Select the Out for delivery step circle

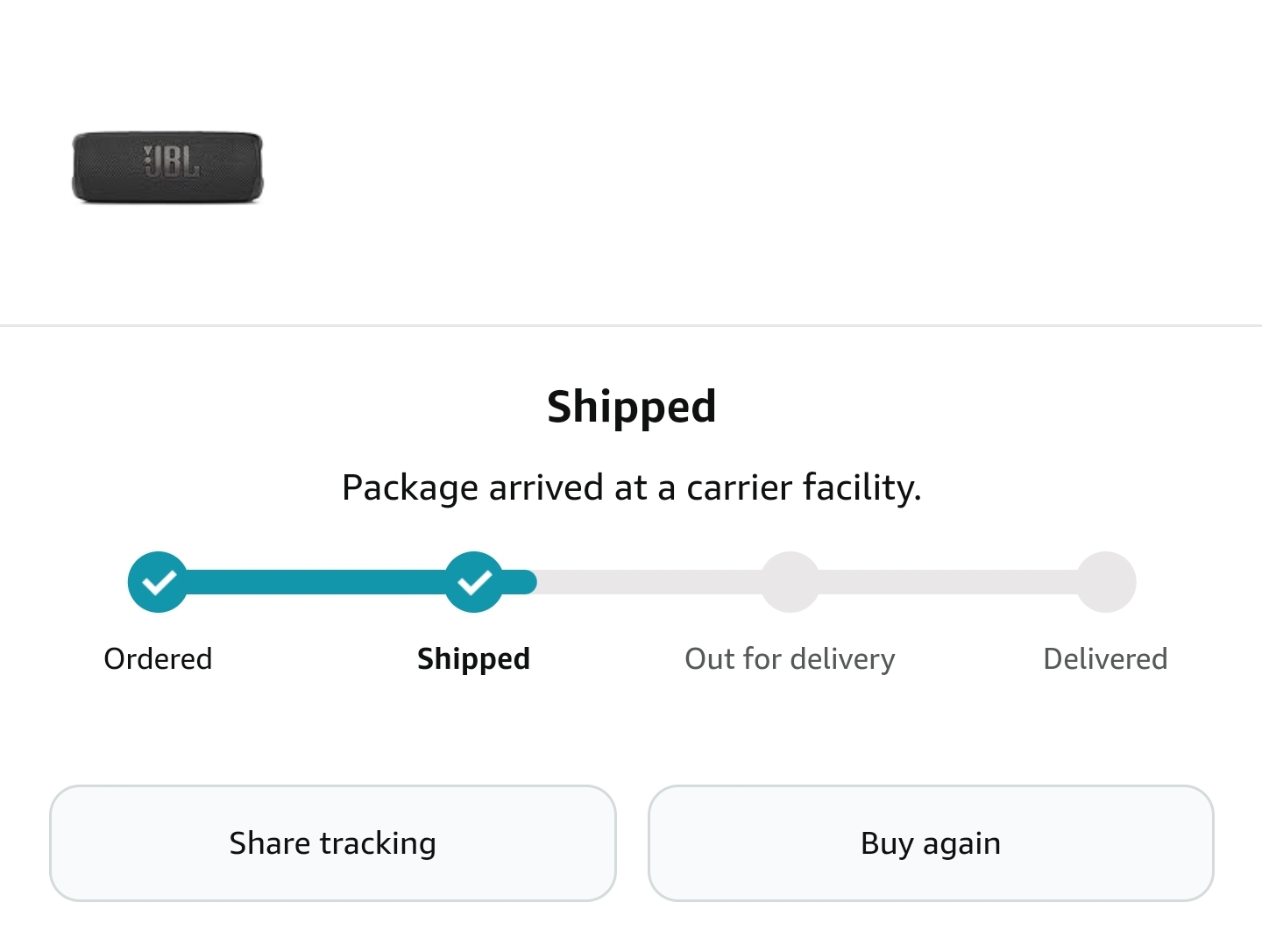(790, 582)
